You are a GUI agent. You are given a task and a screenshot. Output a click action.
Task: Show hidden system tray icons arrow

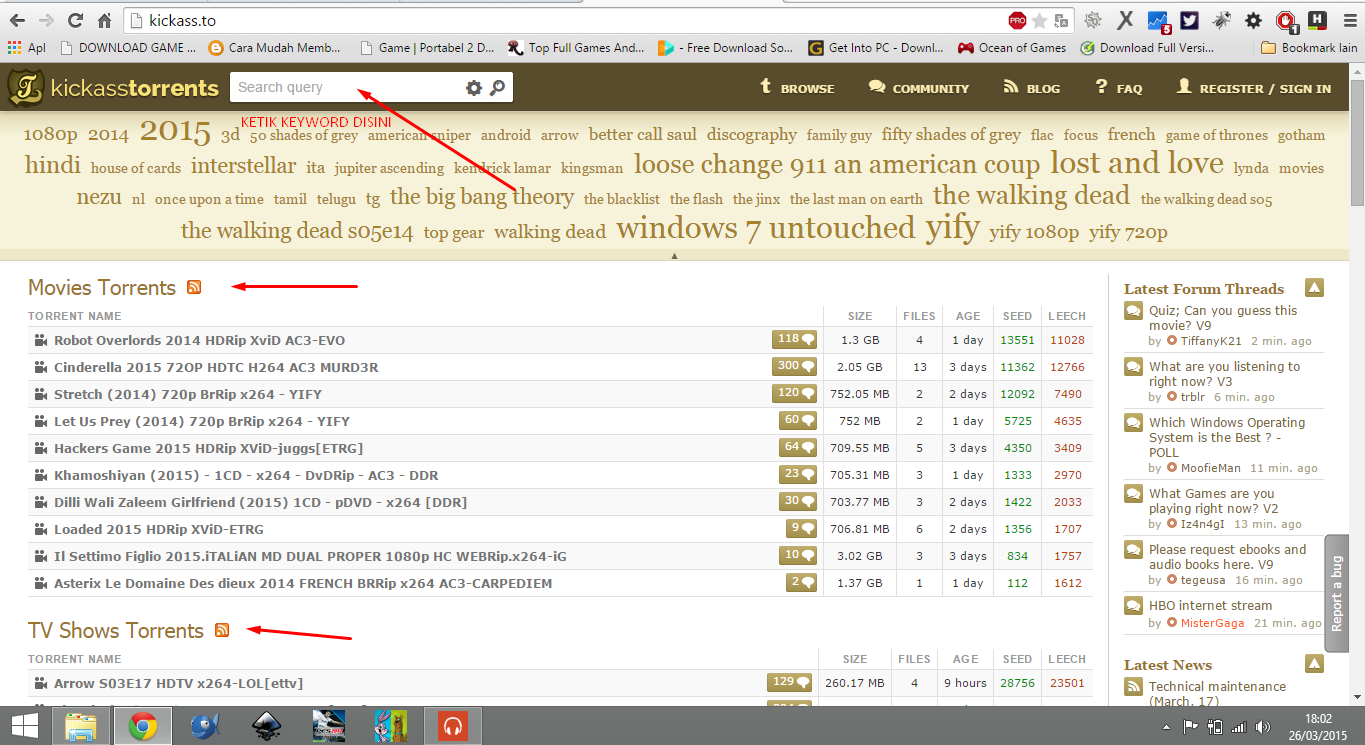[x=1164, y=726]
